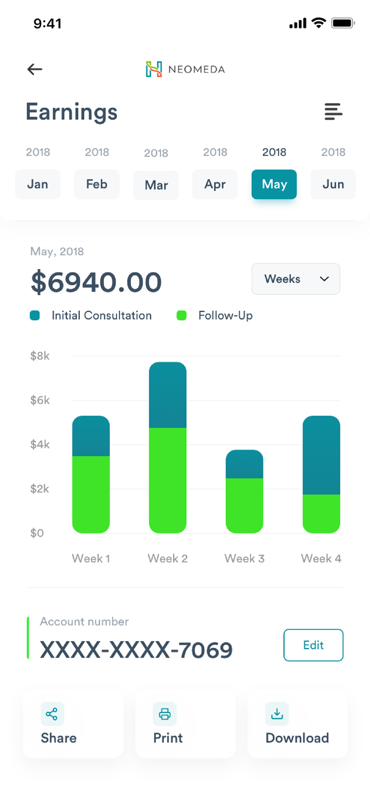Tap the back arrow icon
This screenshot has width=370, height=800.
35,69
